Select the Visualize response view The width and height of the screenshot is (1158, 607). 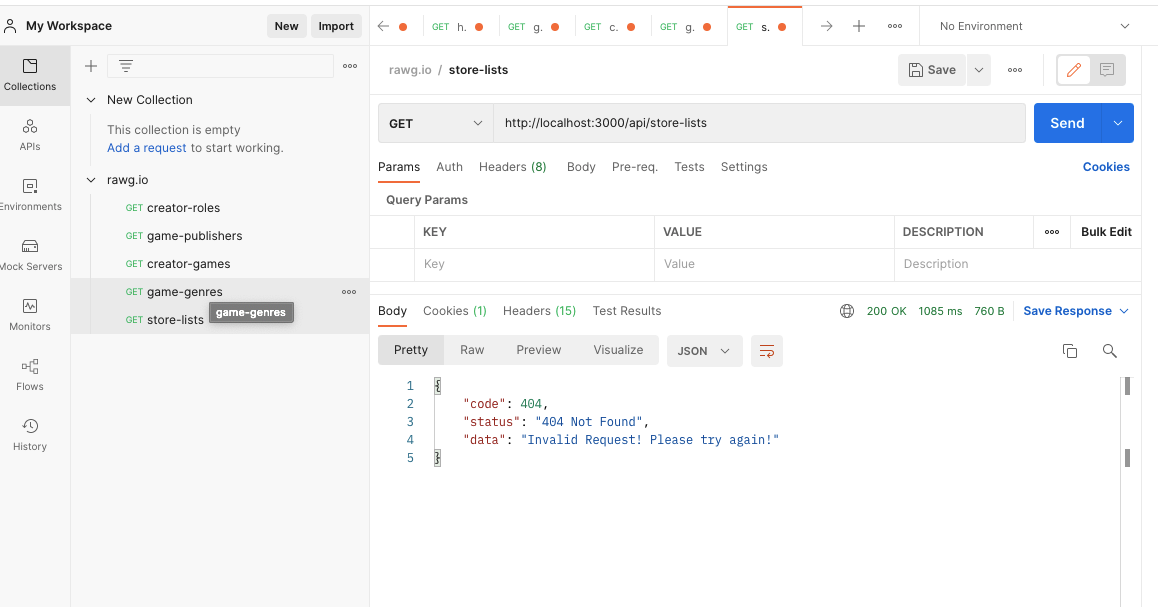tap(618, 350)
